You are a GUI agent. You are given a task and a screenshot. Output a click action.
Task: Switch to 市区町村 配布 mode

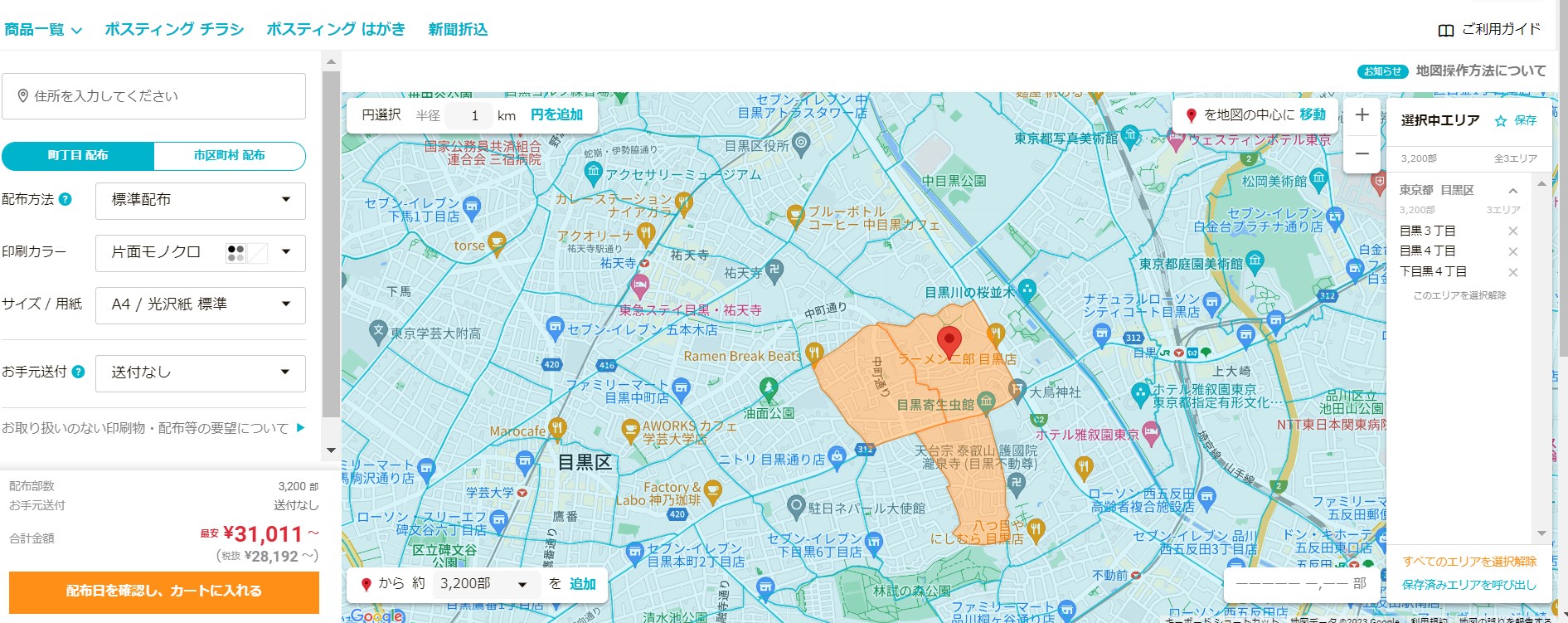[x=230, y=156]
